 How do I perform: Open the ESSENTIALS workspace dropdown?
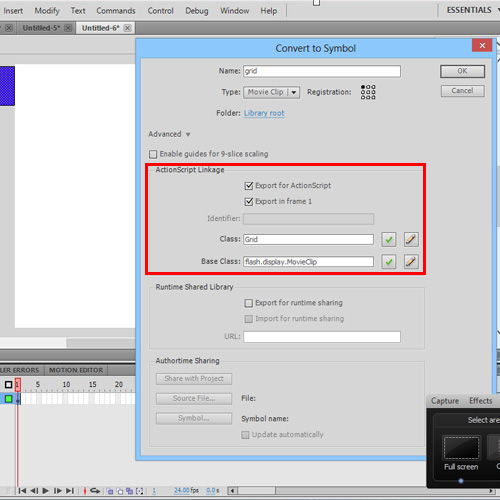tap(473, 10)
